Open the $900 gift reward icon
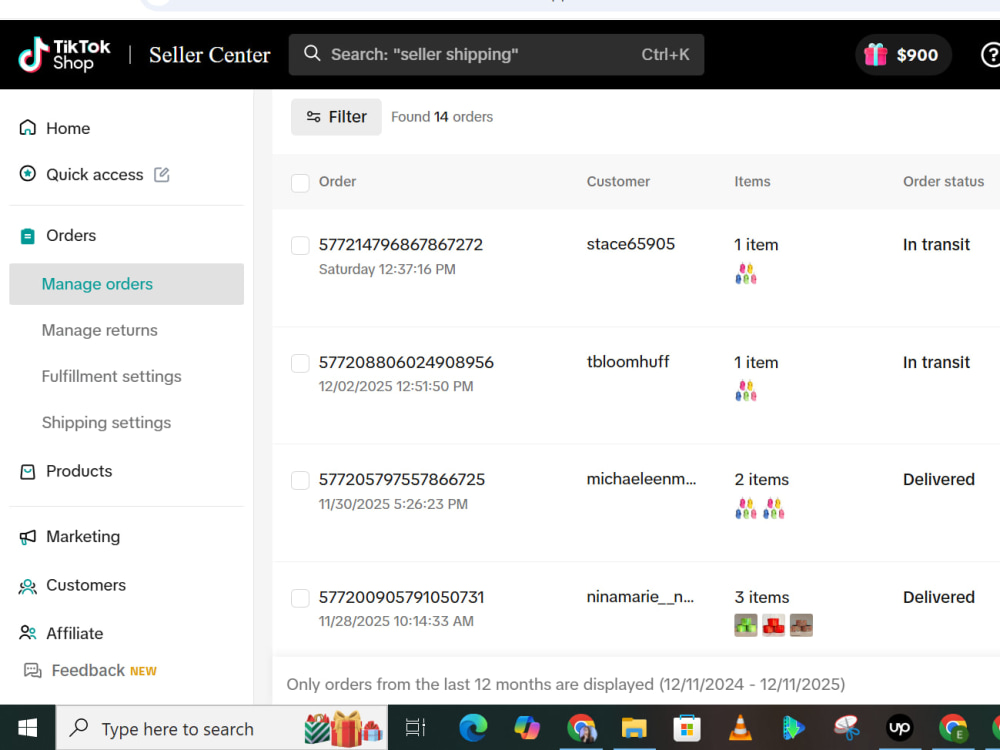This screenshot has width=1000, height=750. 876,55
